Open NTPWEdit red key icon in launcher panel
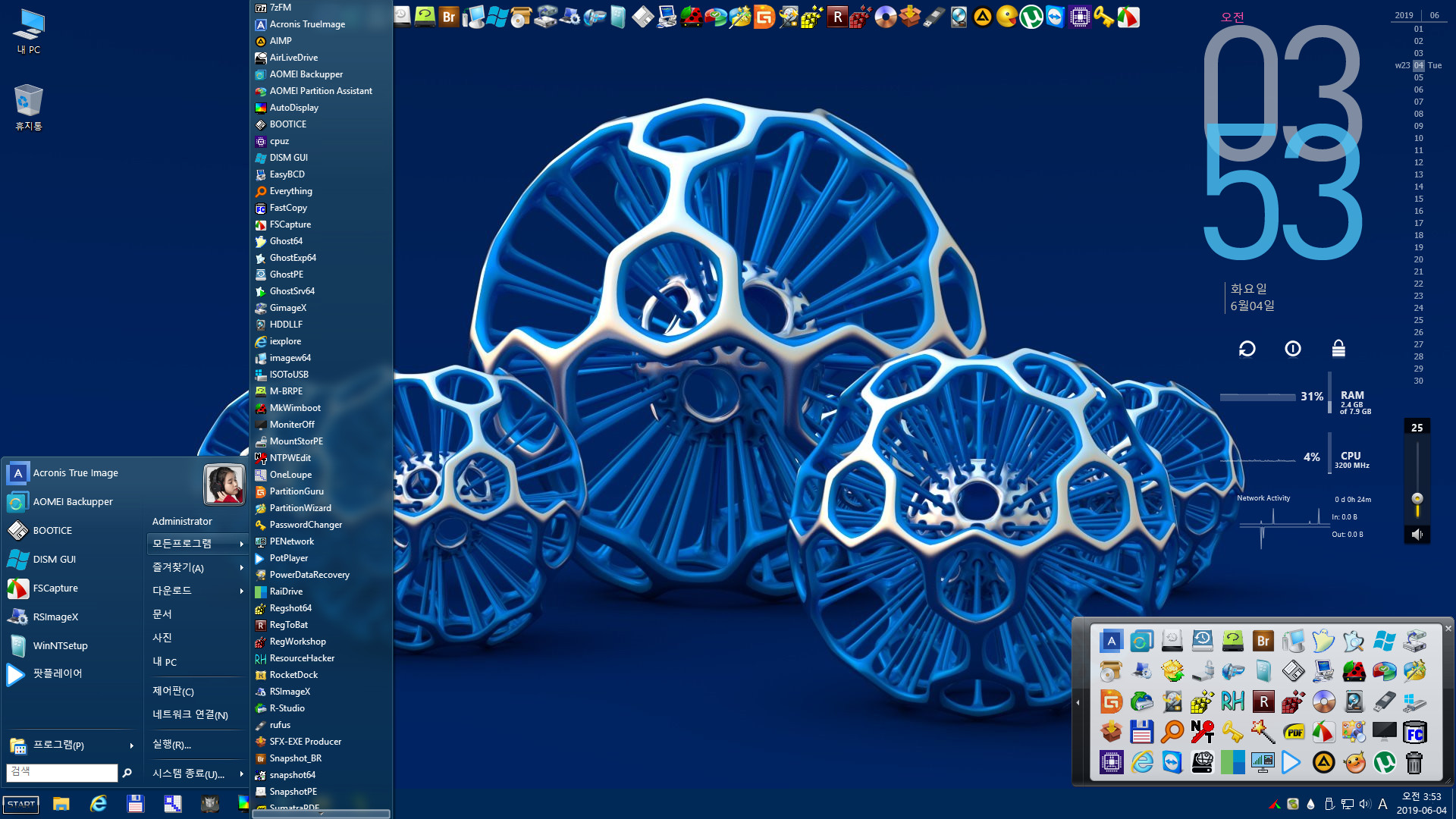This screenshot has width=1456, height=819. (1203, 733)
